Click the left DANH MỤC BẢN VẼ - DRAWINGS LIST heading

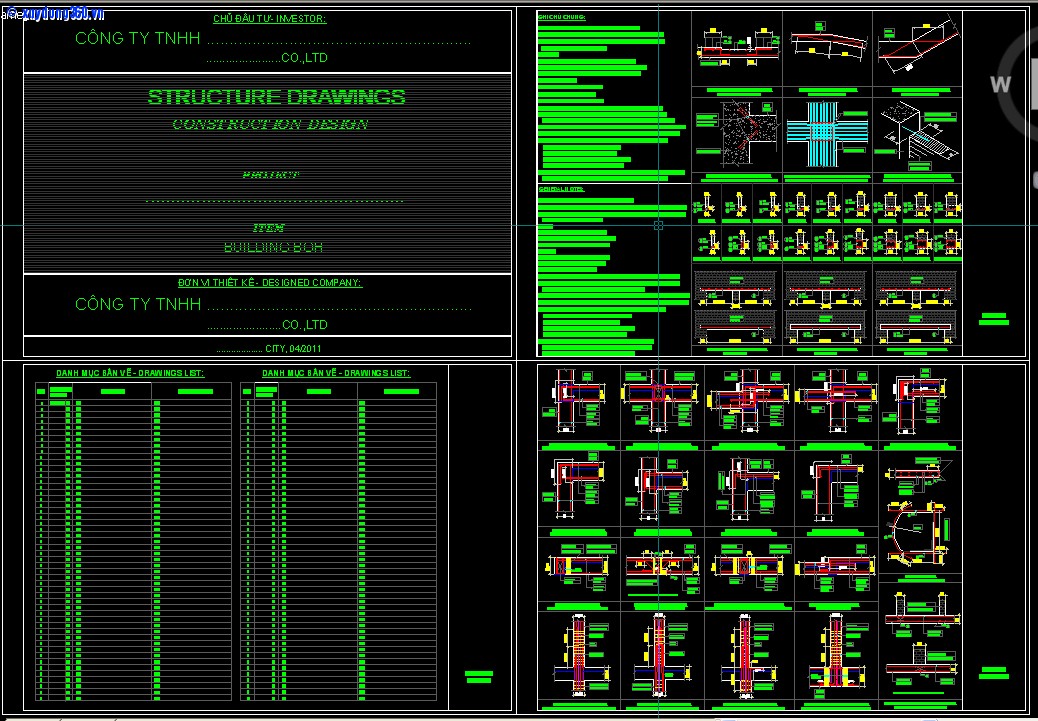(130, 373)
